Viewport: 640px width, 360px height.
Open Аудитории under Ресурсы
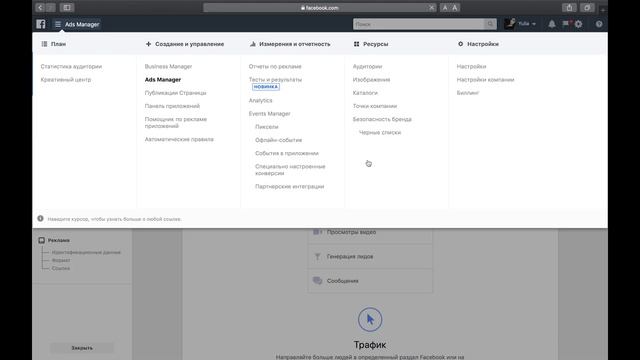tap(367, 66)
